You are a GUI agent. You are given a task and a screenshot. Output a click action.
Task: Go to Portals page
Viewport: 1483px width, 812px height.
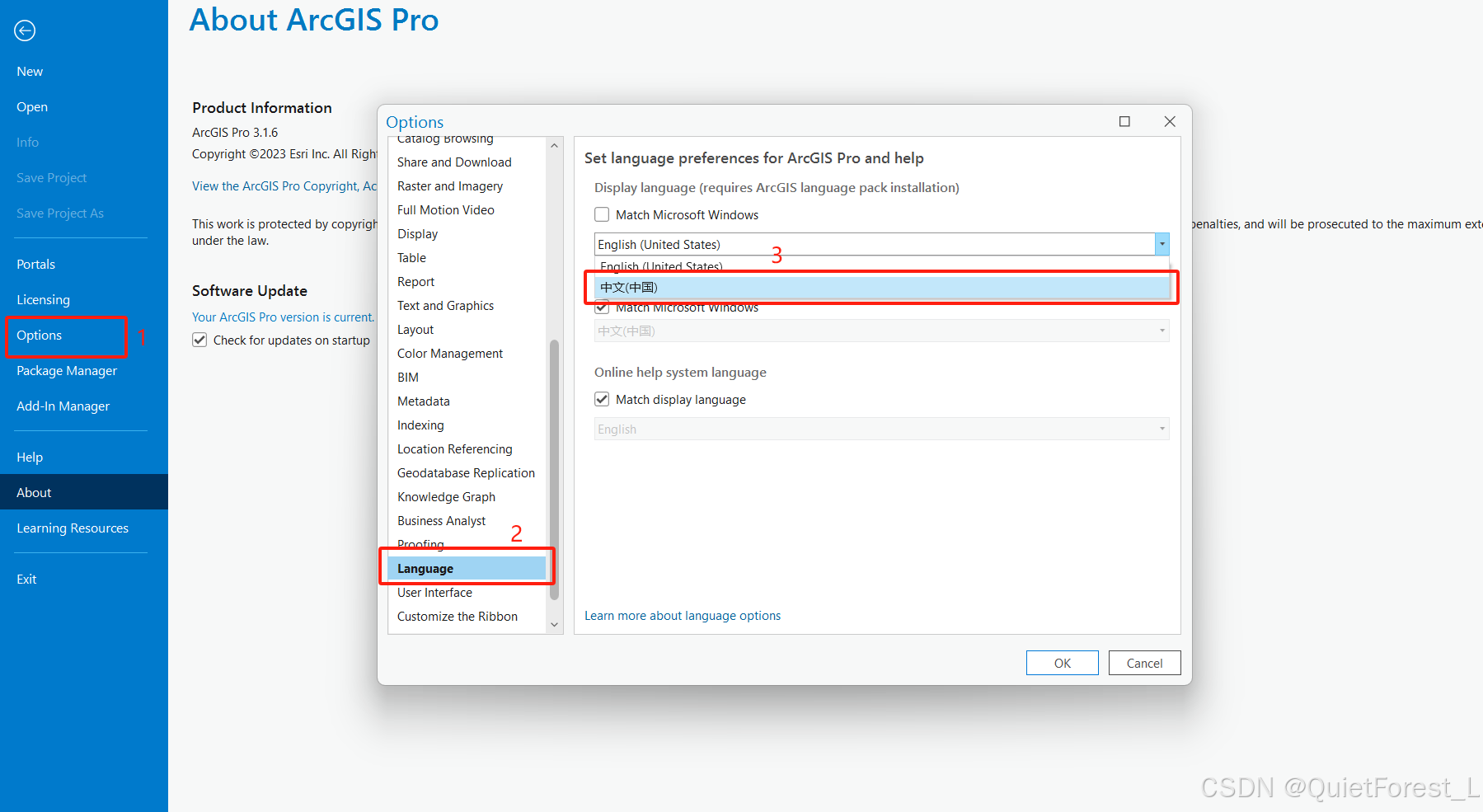[35, 265]
